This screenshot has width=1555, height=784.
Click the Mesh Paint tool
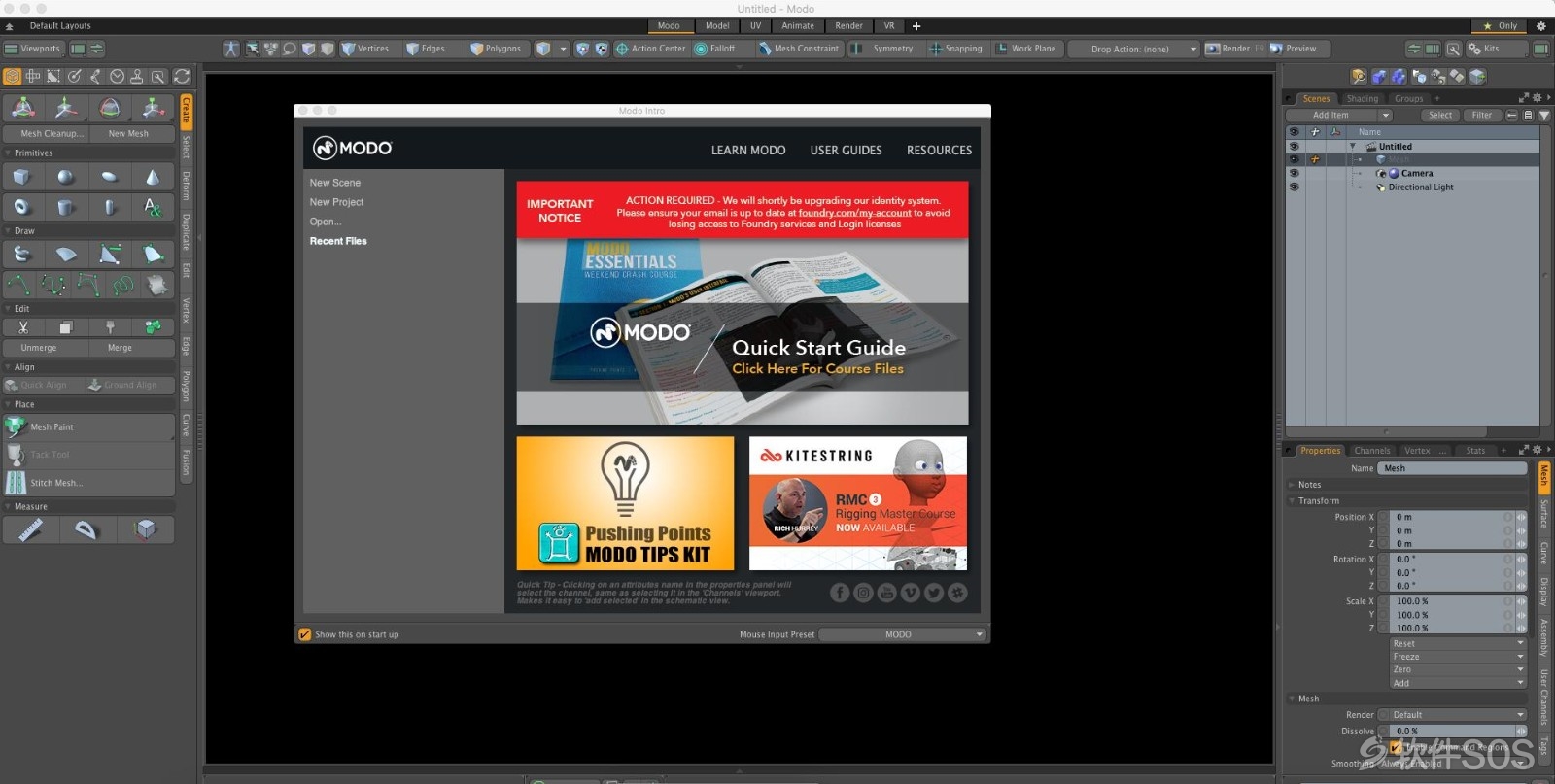click(89, 426)
